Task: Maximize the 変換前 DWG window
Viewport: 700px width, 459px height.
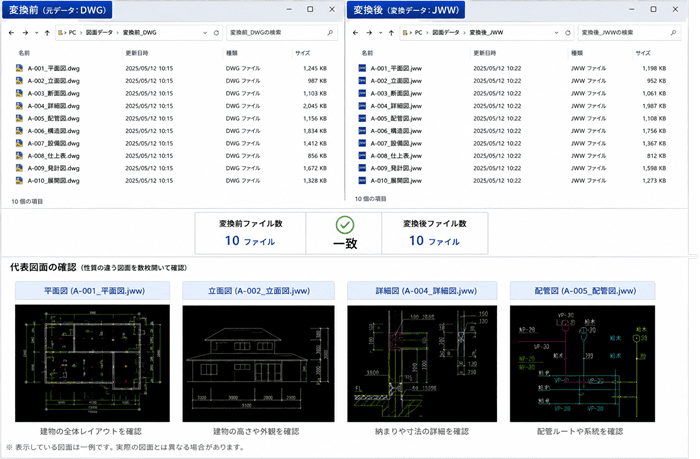Action: (x=310, y=9)
